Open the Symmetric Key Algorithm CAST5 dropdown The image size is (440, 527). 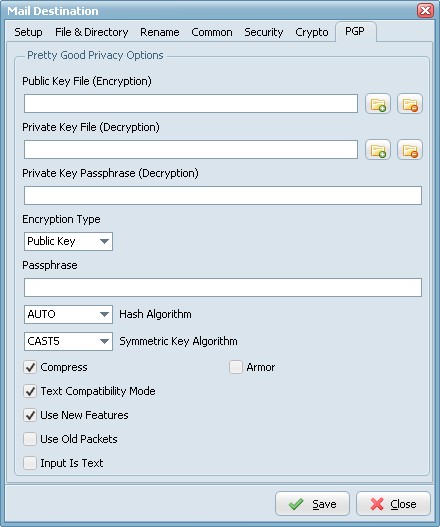68,341
